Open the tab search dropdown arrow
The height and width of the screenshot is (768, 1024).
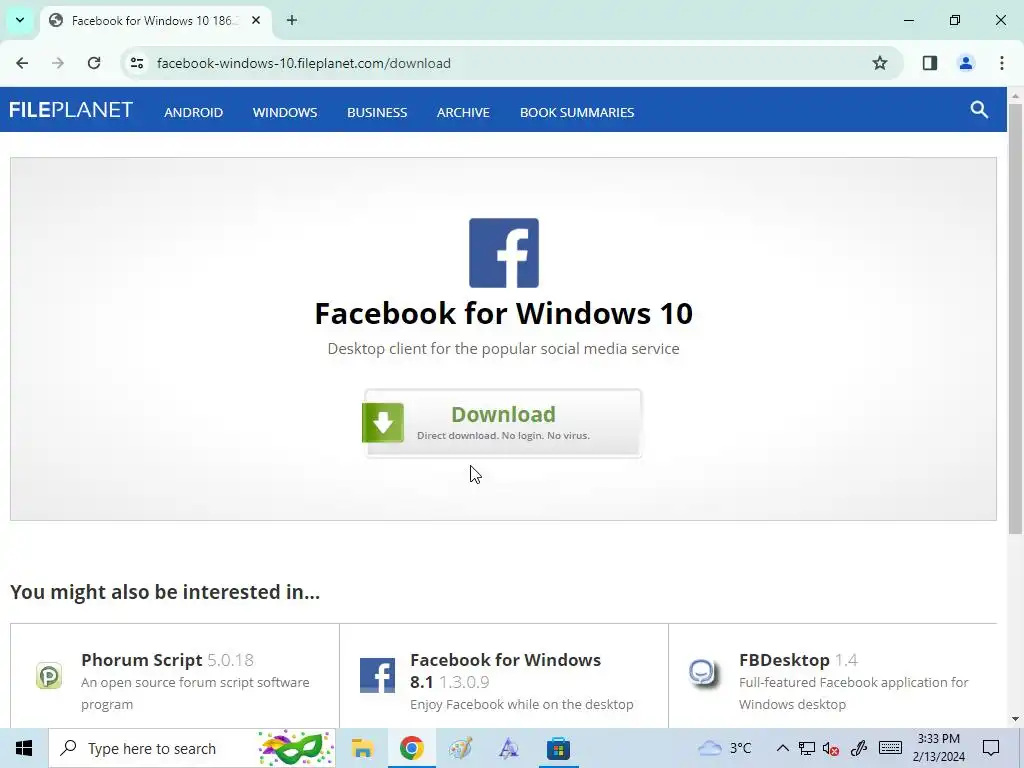[20, 20]
